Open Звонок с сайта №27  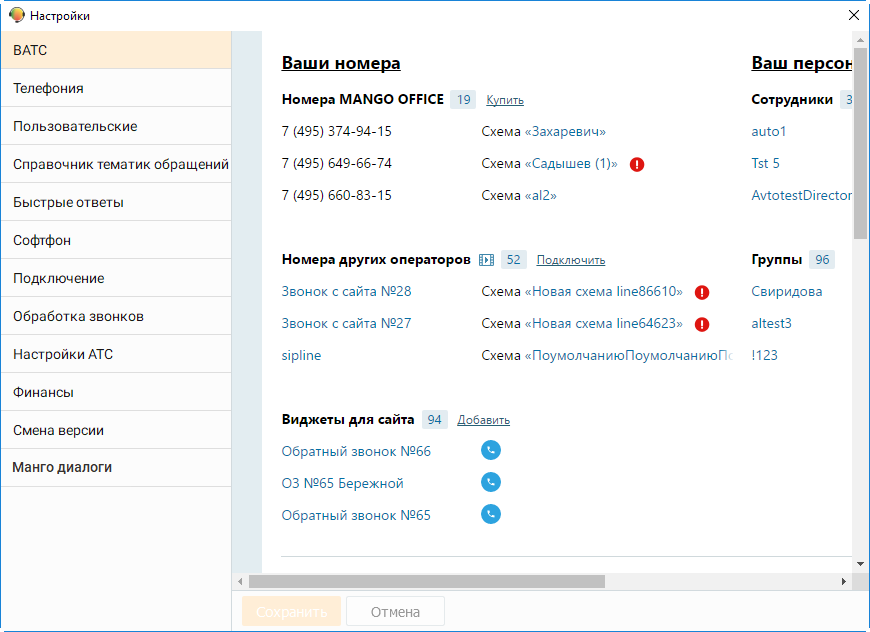pyautogui.click(x=346, y=323)
